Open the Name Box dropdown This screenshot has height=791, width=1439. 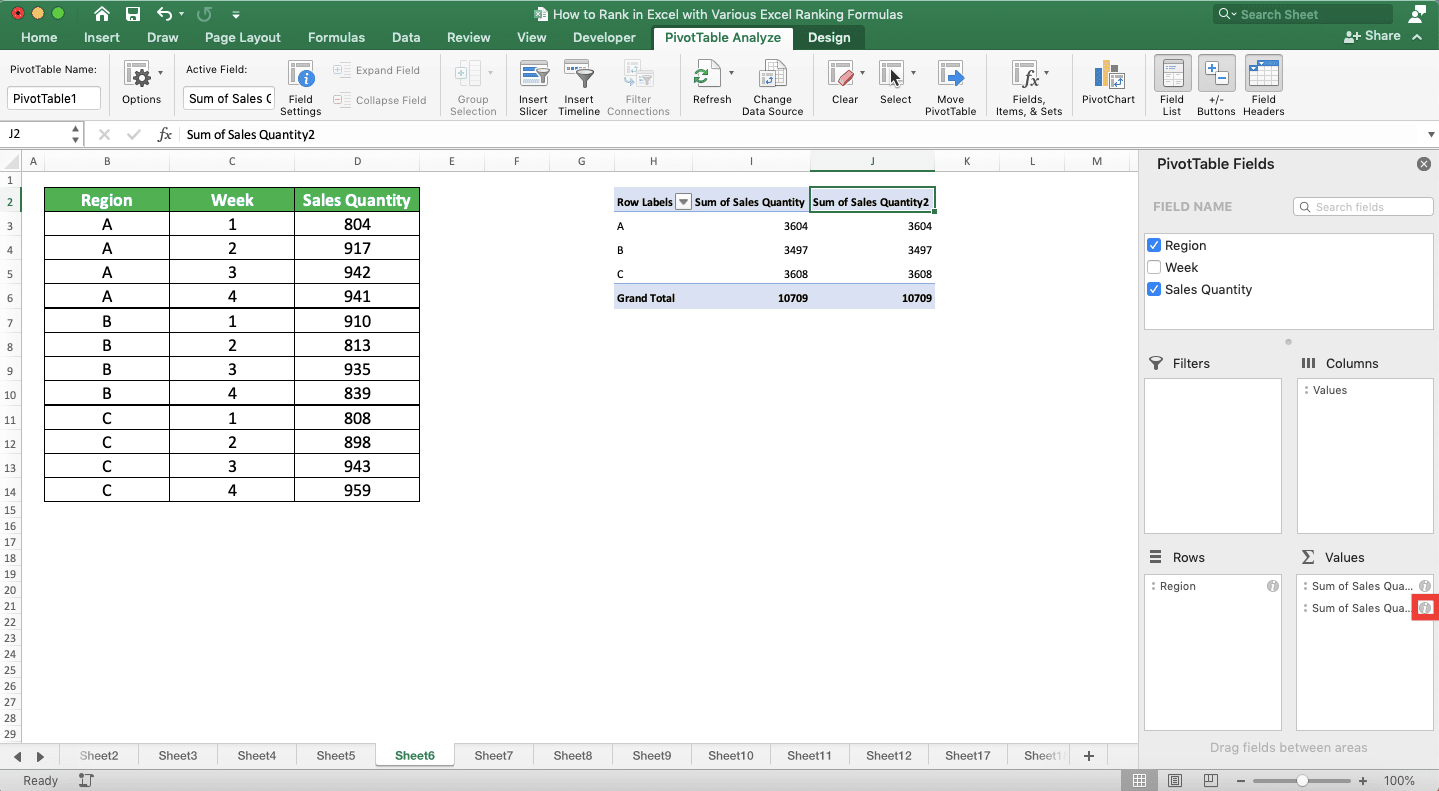76,134
